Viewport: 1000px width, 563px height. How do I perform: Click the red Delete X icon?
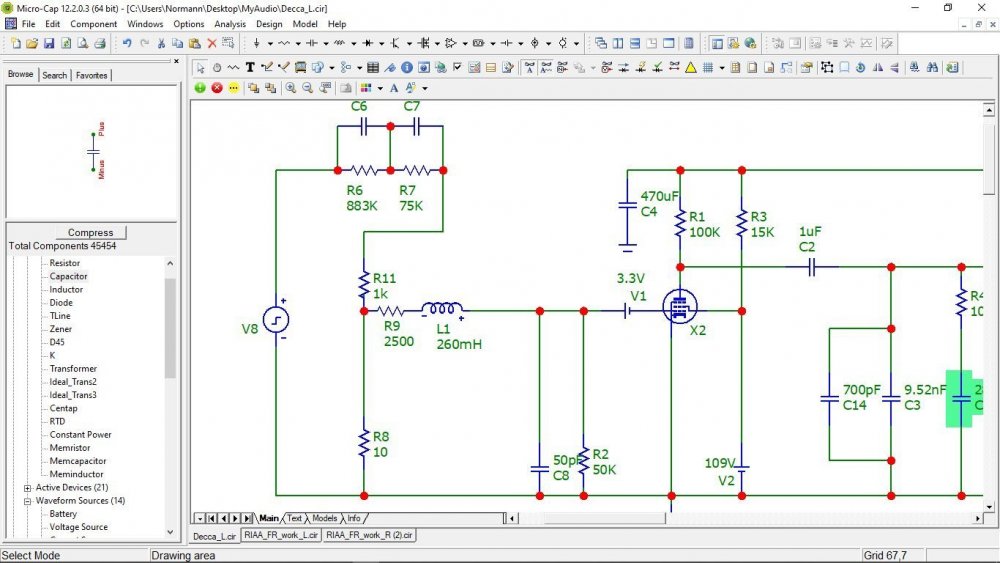(x=212, y=43)
